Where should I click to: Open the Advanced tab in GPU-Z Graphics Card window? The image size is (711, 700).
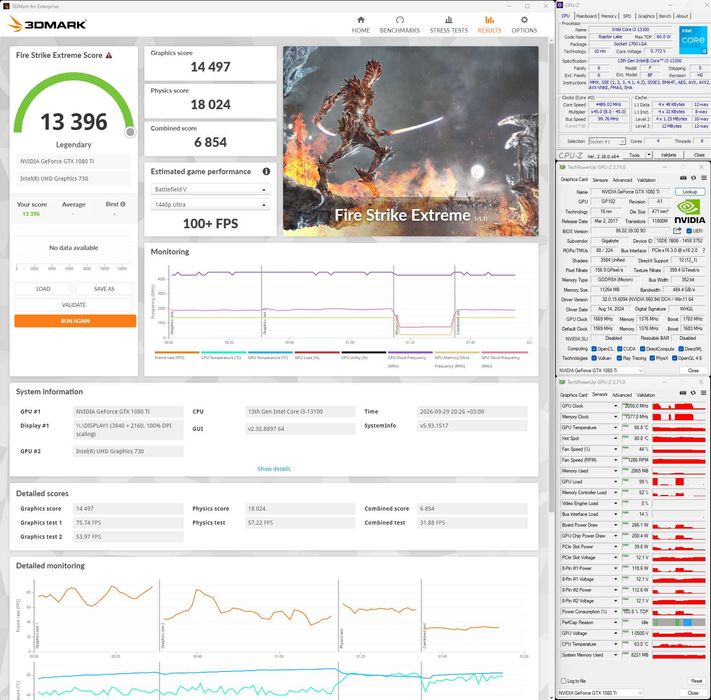tap(622, 180)
